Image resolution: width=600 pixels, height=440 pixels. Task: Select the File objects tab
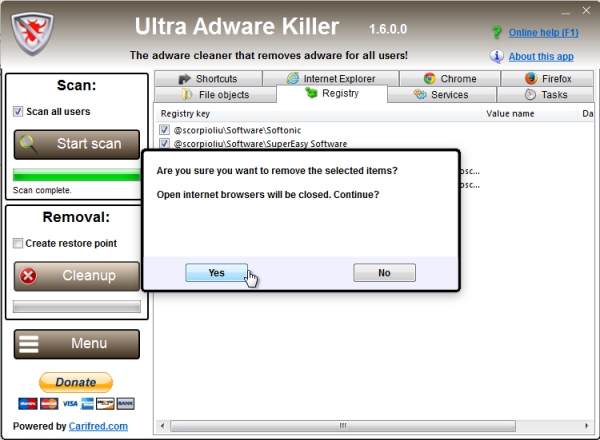pyautogui.click(x=215, y=95)
